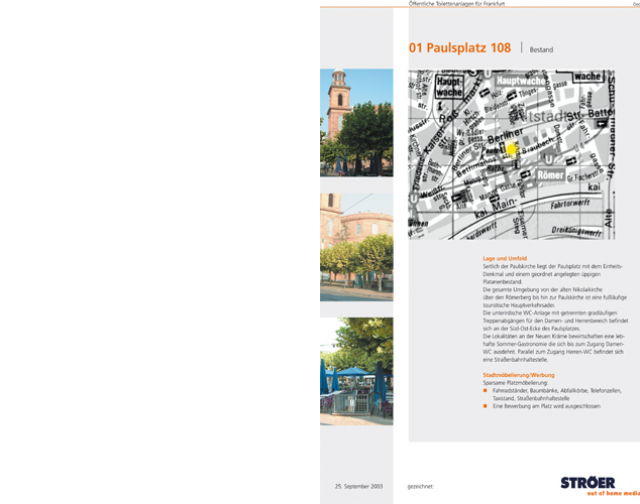
Task: Click the yellow location marker on the map
Action: [512, 148]
